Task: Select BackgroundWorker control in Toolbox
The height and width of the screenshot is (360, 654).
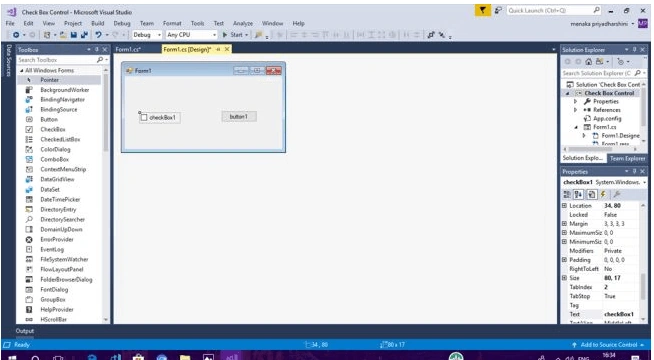Action: coord(64,90)
